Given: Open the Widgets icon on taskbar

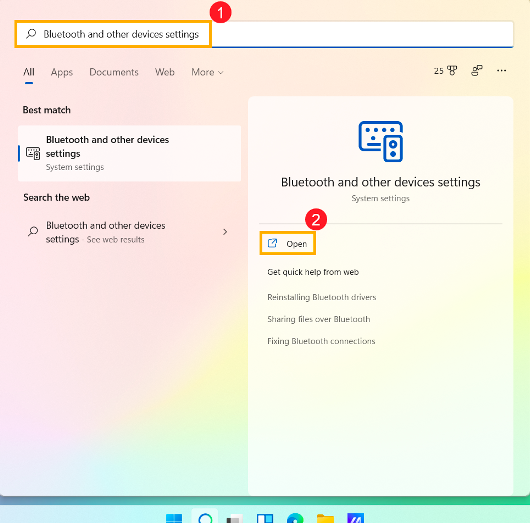Looking at the screenshot, I should tap(265, 518).
